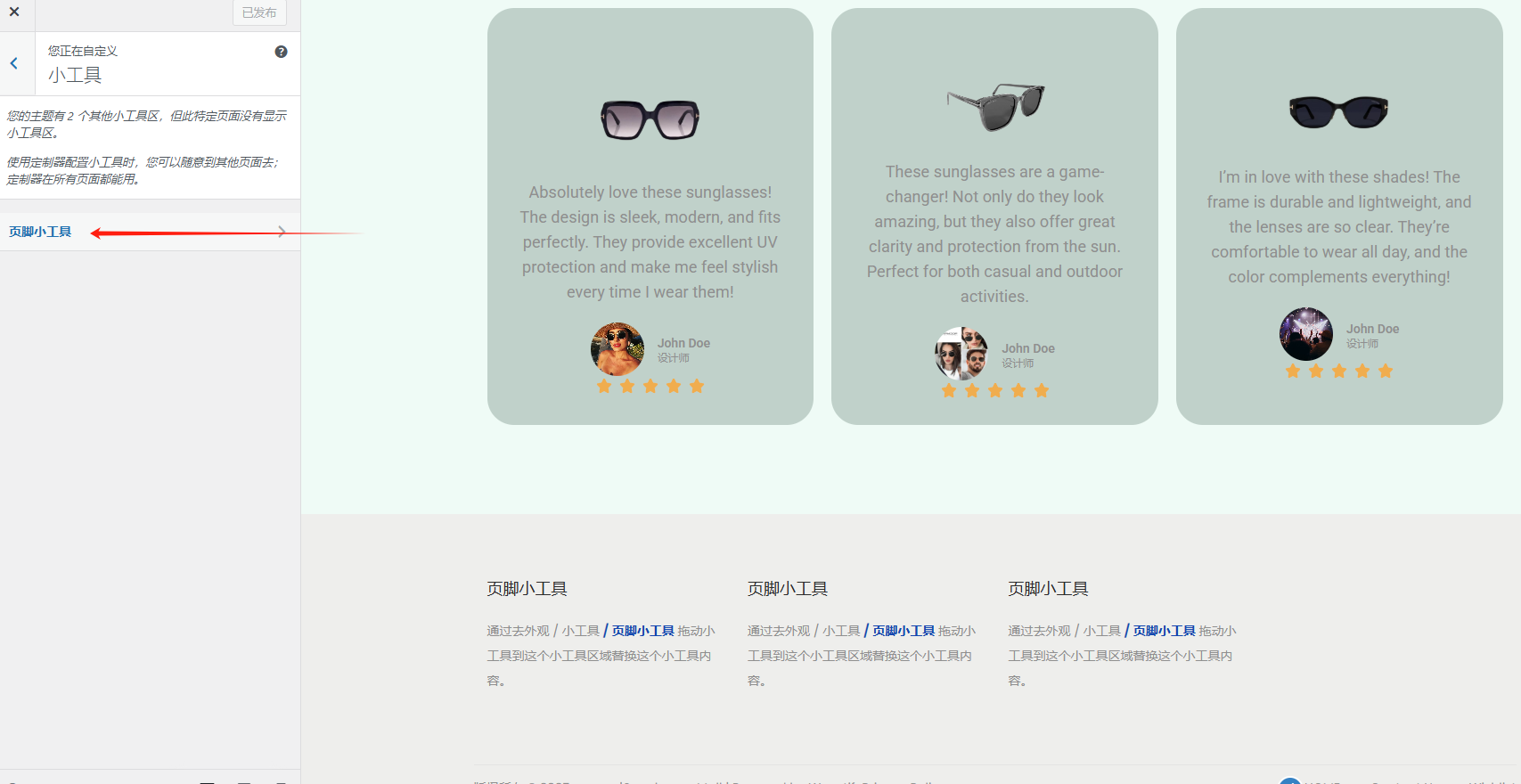Click the last 页脚小工具 footer heading
1521x784 pixels.
(1048, 589)
